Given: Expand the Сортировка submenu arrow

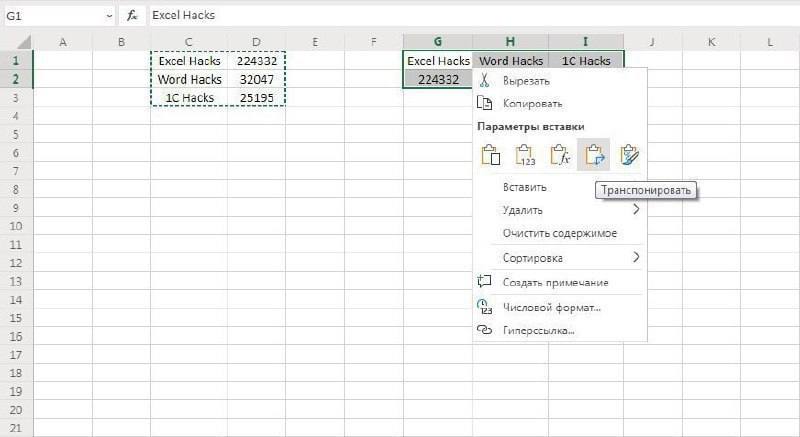Looking at the screenshot, I should (636, 257).
